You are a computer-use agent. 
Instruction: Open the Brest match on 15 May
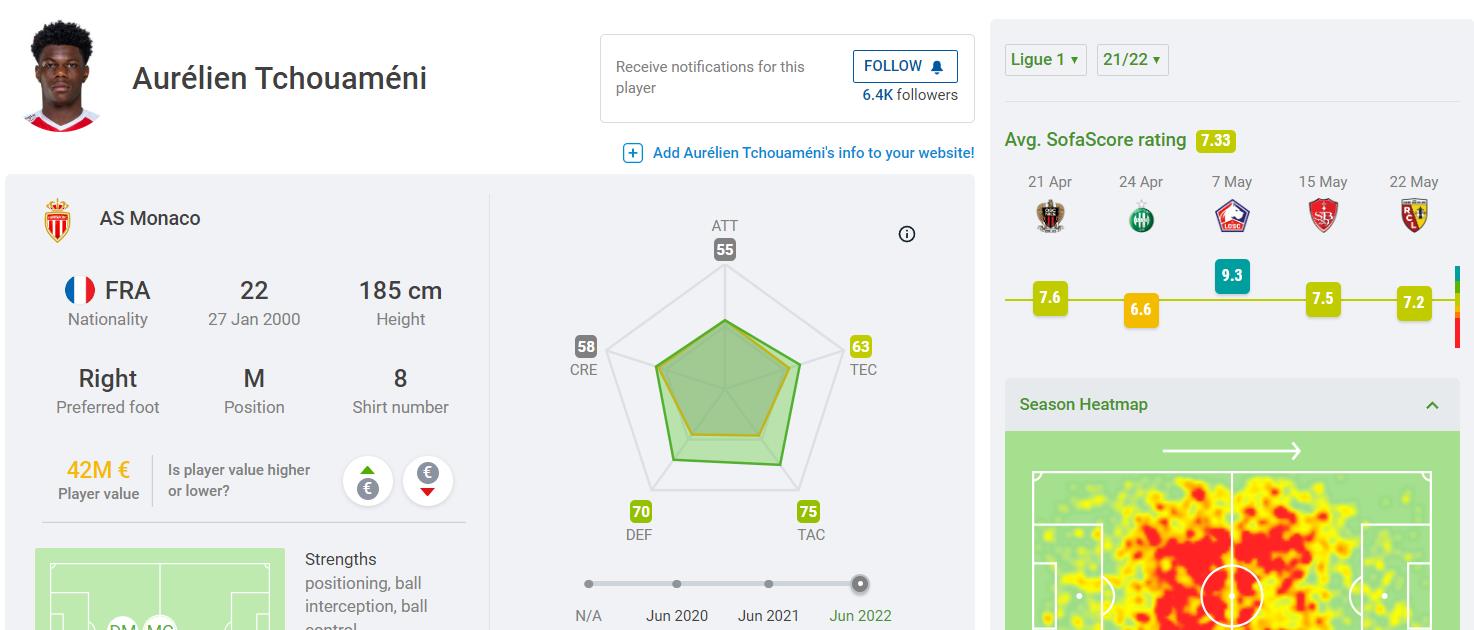[1322, 216]
